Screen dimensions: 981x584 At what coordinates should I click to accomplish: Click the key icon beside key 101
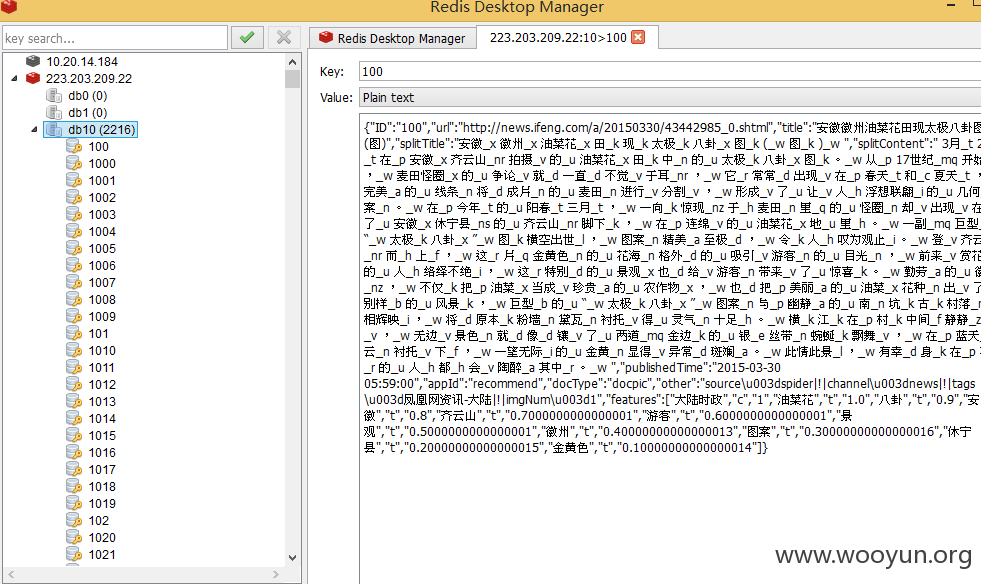(x=74, y=334)
